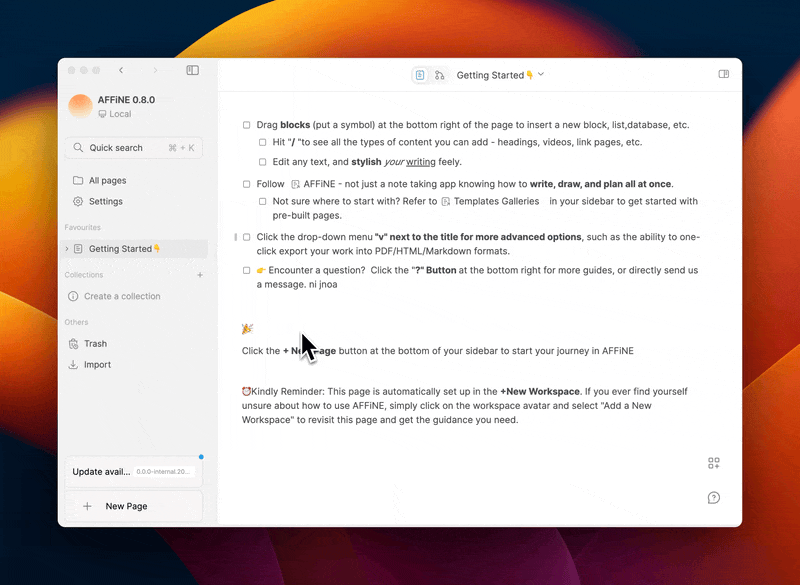The width and height of the screenshot is (800, 585).
Task: Check the 'Encounter a question' checkbox
Action: pos(246,270)
